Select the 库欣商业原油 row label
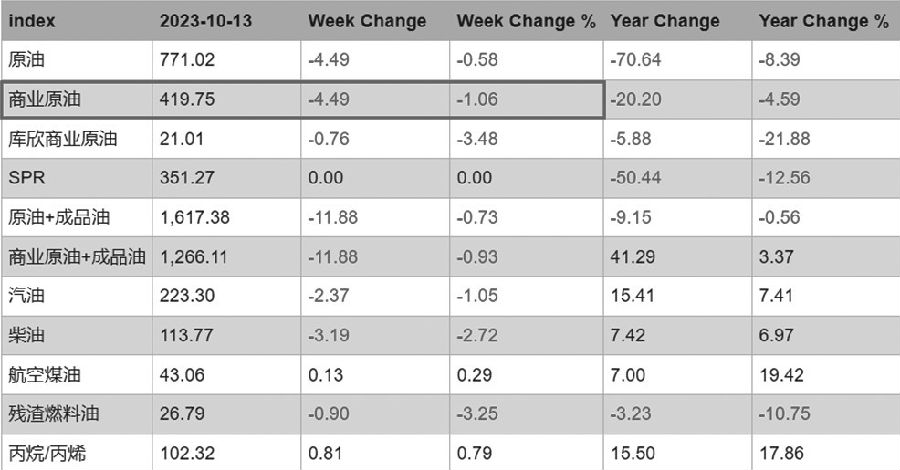The height and width of the screenshot is (470, 900). pyautogui.click(x=61, y=139)
